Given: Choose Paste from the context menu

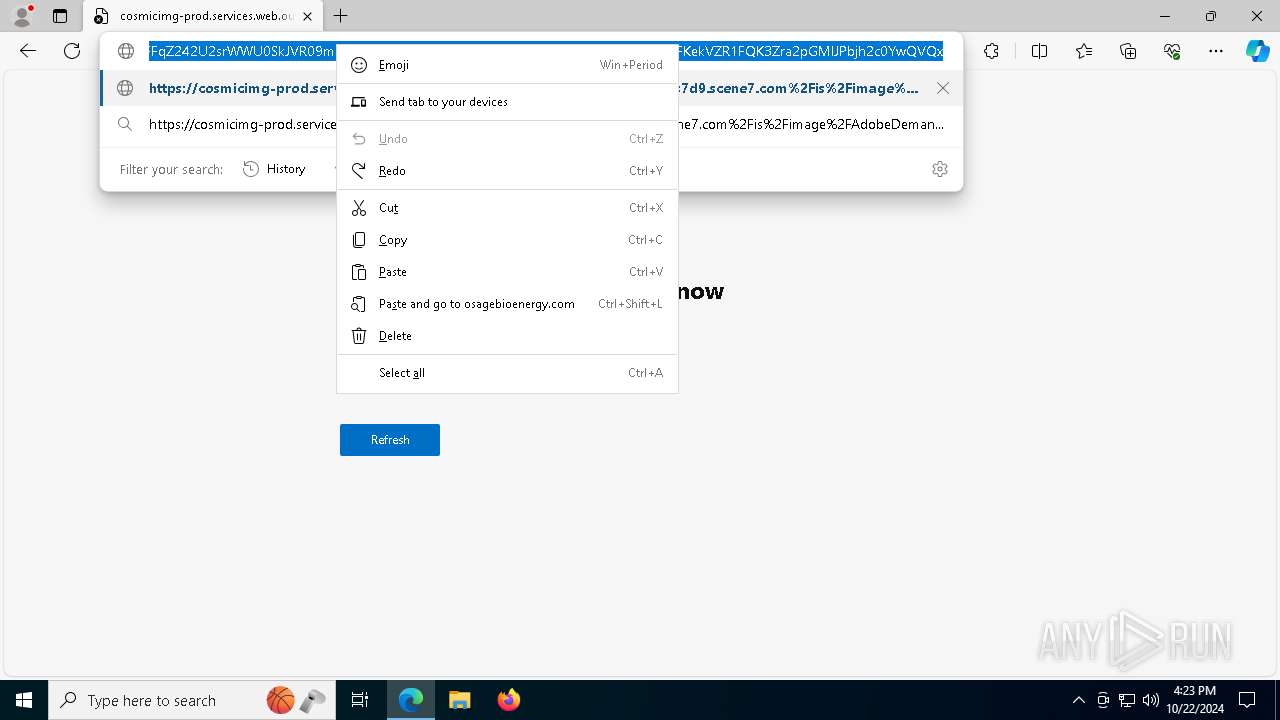Looking at the screenshot, I should tap(507, 272).
